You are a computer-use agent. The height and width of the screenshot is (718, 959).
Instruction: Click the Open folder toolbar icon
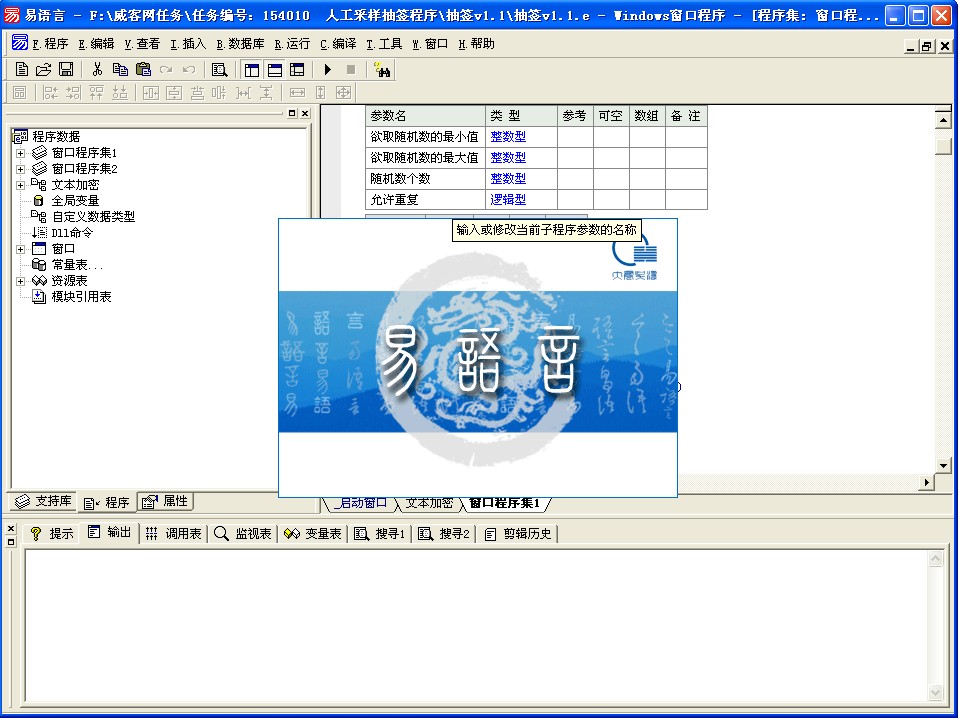tap(43, 70)
